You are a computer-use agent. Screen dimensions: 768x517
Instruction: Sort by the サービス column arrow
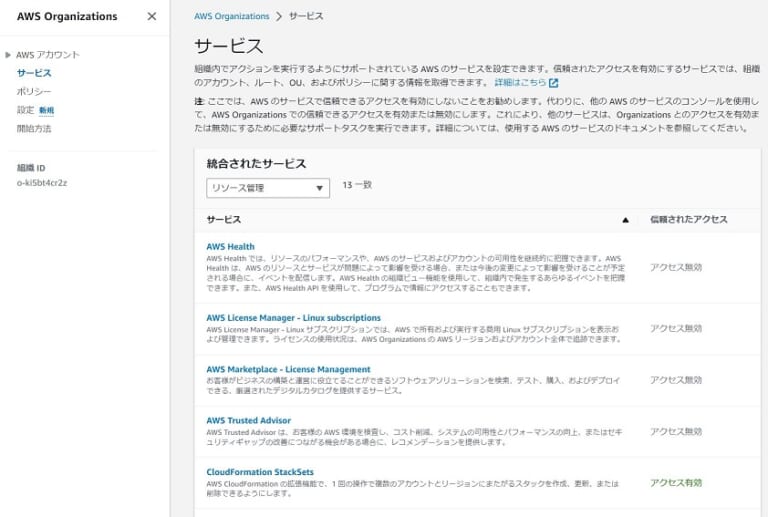point(625,220)
